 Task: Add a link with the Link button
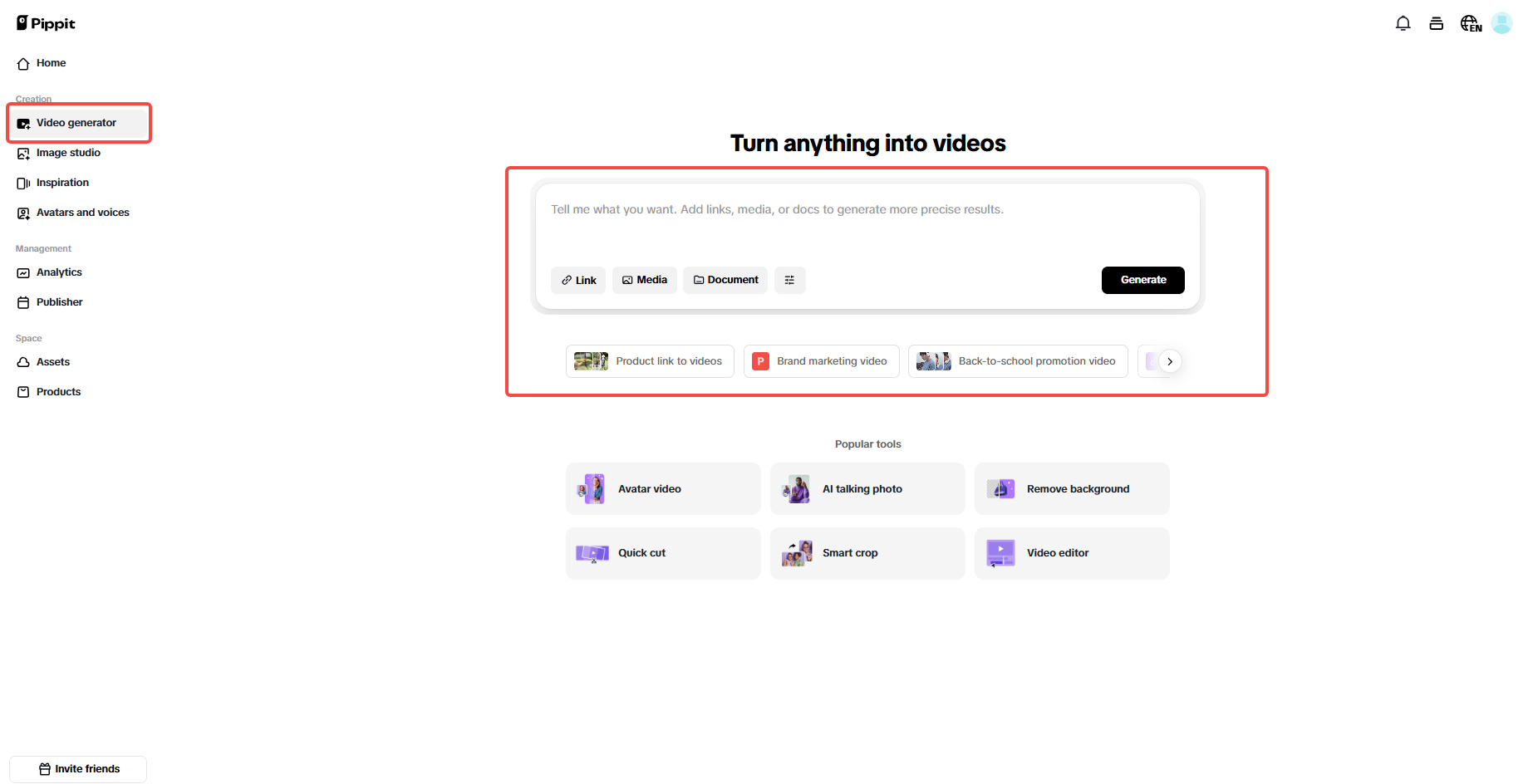click(x=577, y=280)
